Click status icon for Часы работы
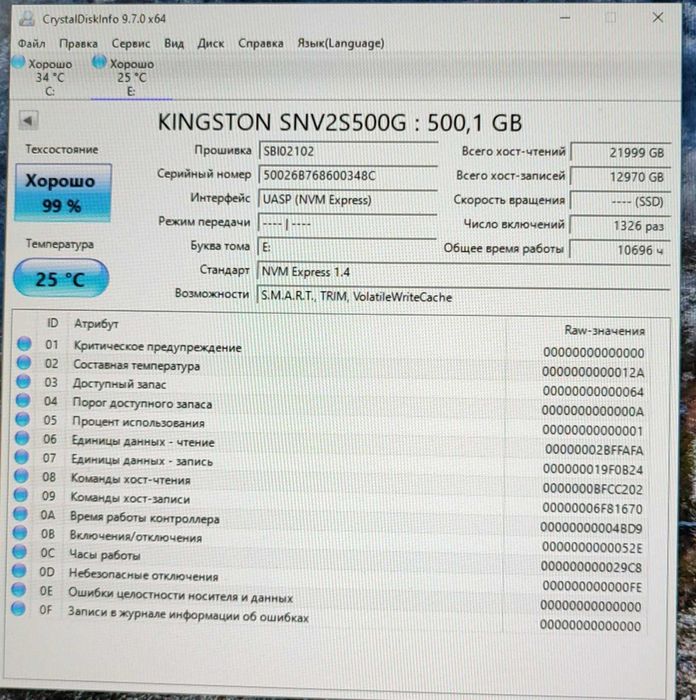 pos(19,552)
